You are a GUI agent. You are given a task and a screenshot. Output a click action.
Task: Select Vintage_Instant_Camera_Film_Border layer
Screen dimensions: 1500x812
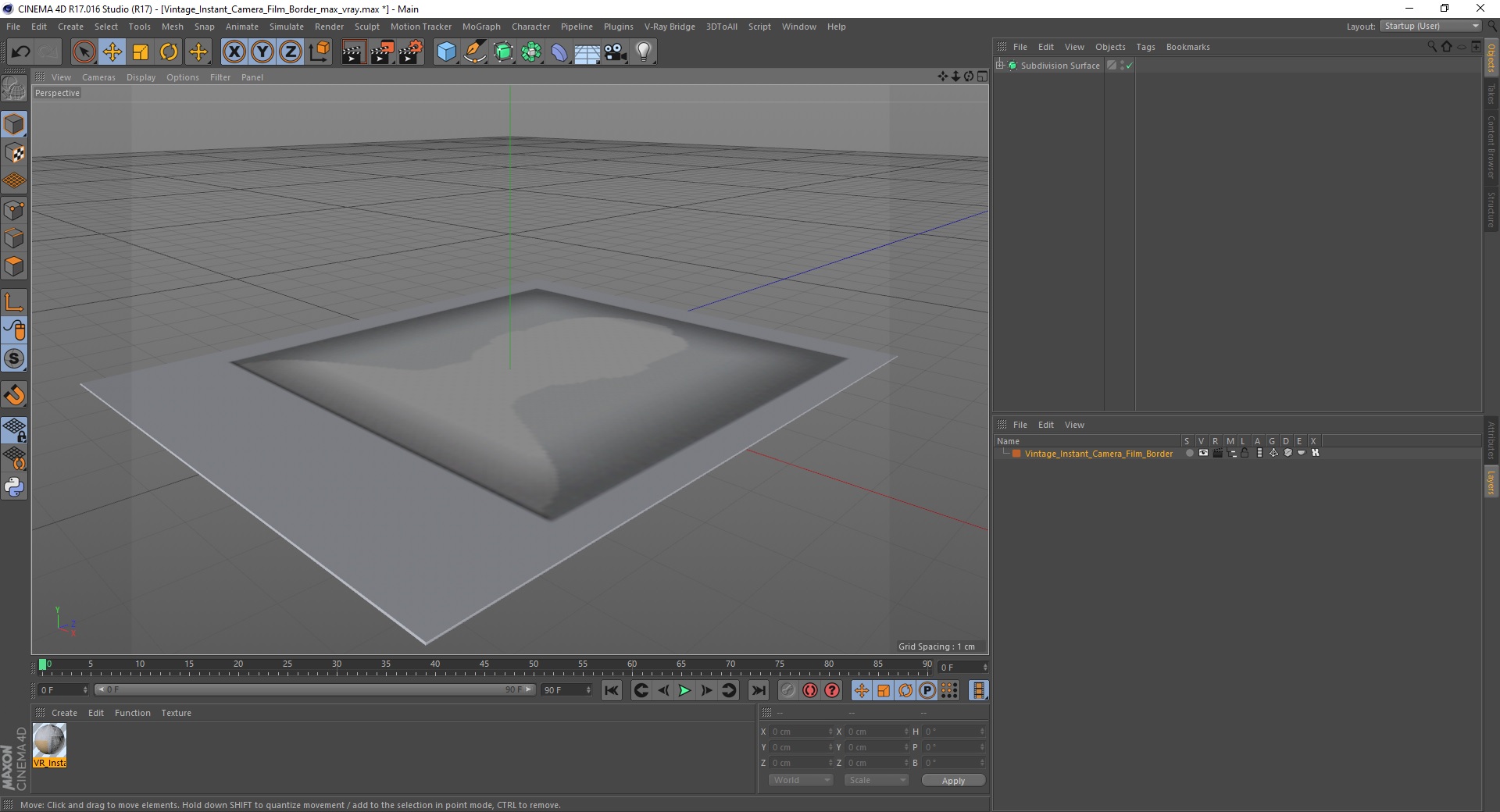pos(1098,454)
